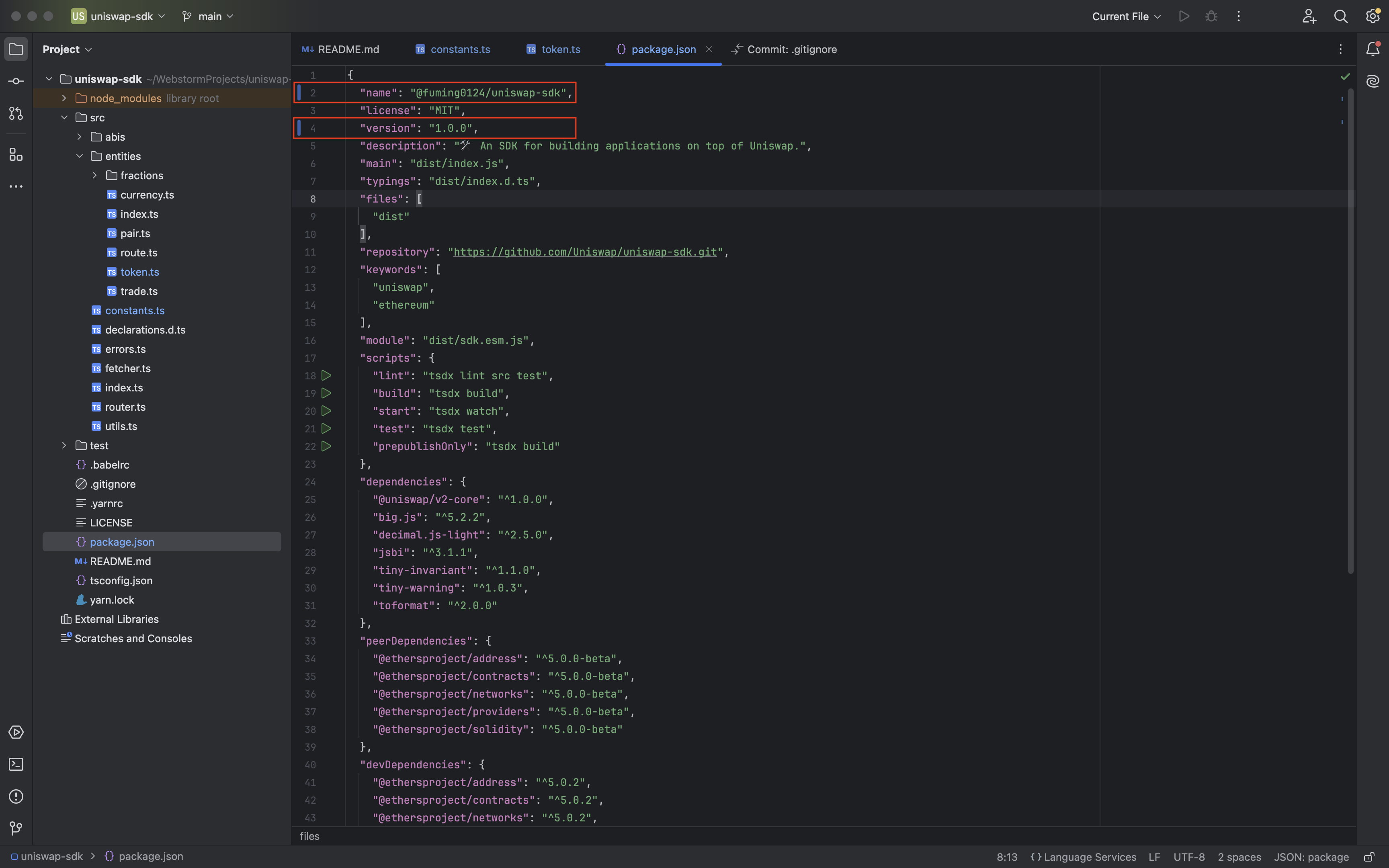Switch to the constants.ts tab
Viewport: 1389px width, 868px height.
(452, 49)
